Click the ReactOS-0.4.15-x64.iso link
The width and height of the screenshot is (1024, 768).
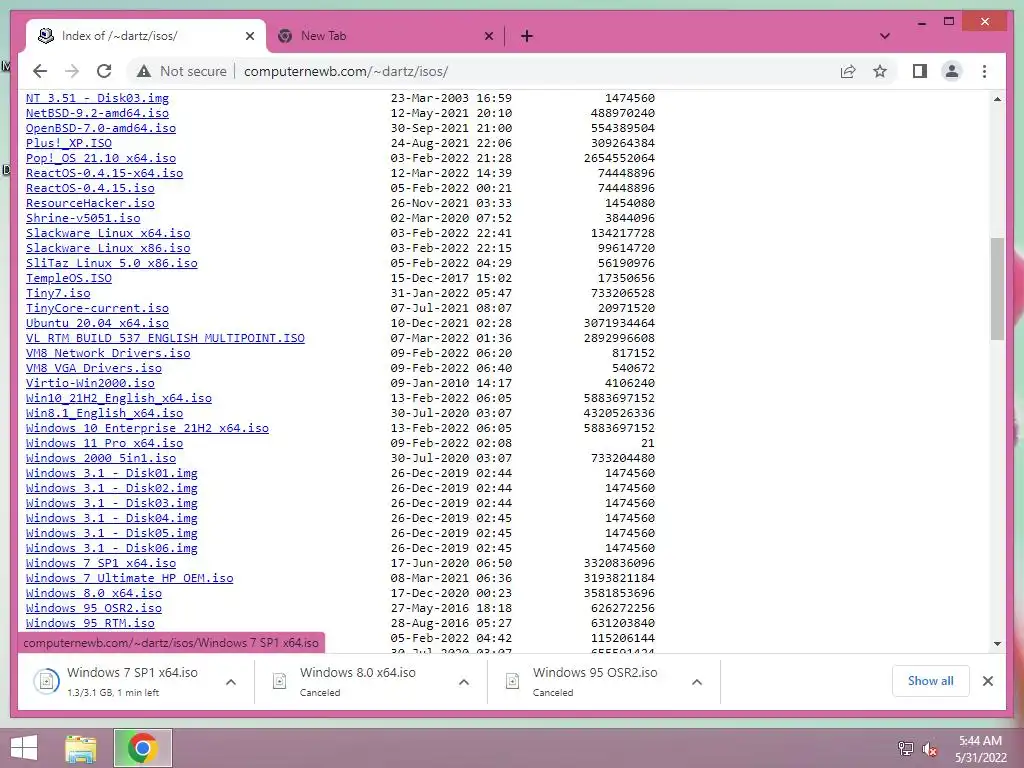click(x=104, y=173)
